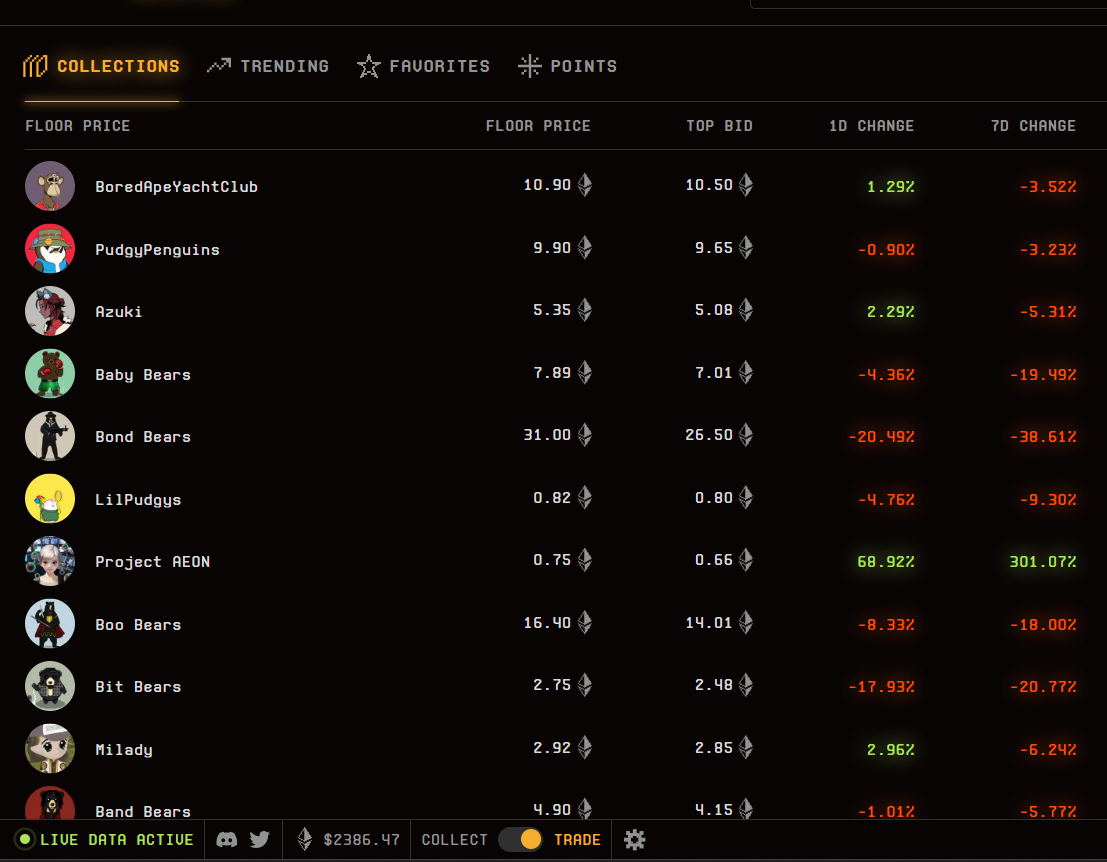1107x862 pixels.
Task: Open the BoredApeYachtClub avatar thumbnail
Action: point(50,186)
